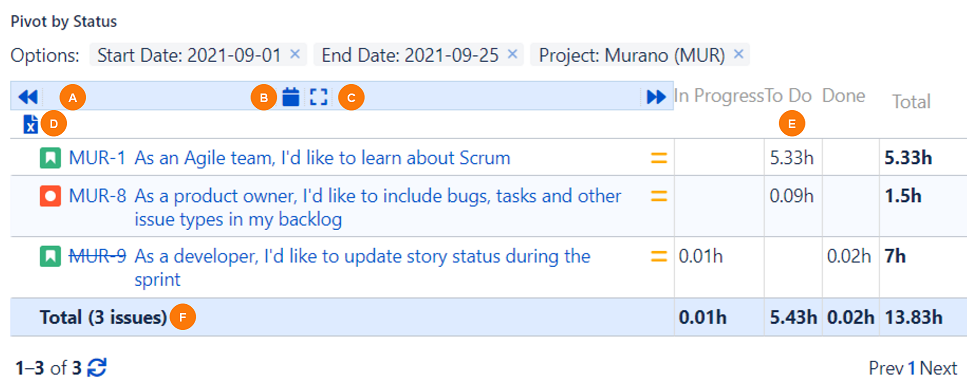Open issue MUR-1 link

[x=97, y=158]
